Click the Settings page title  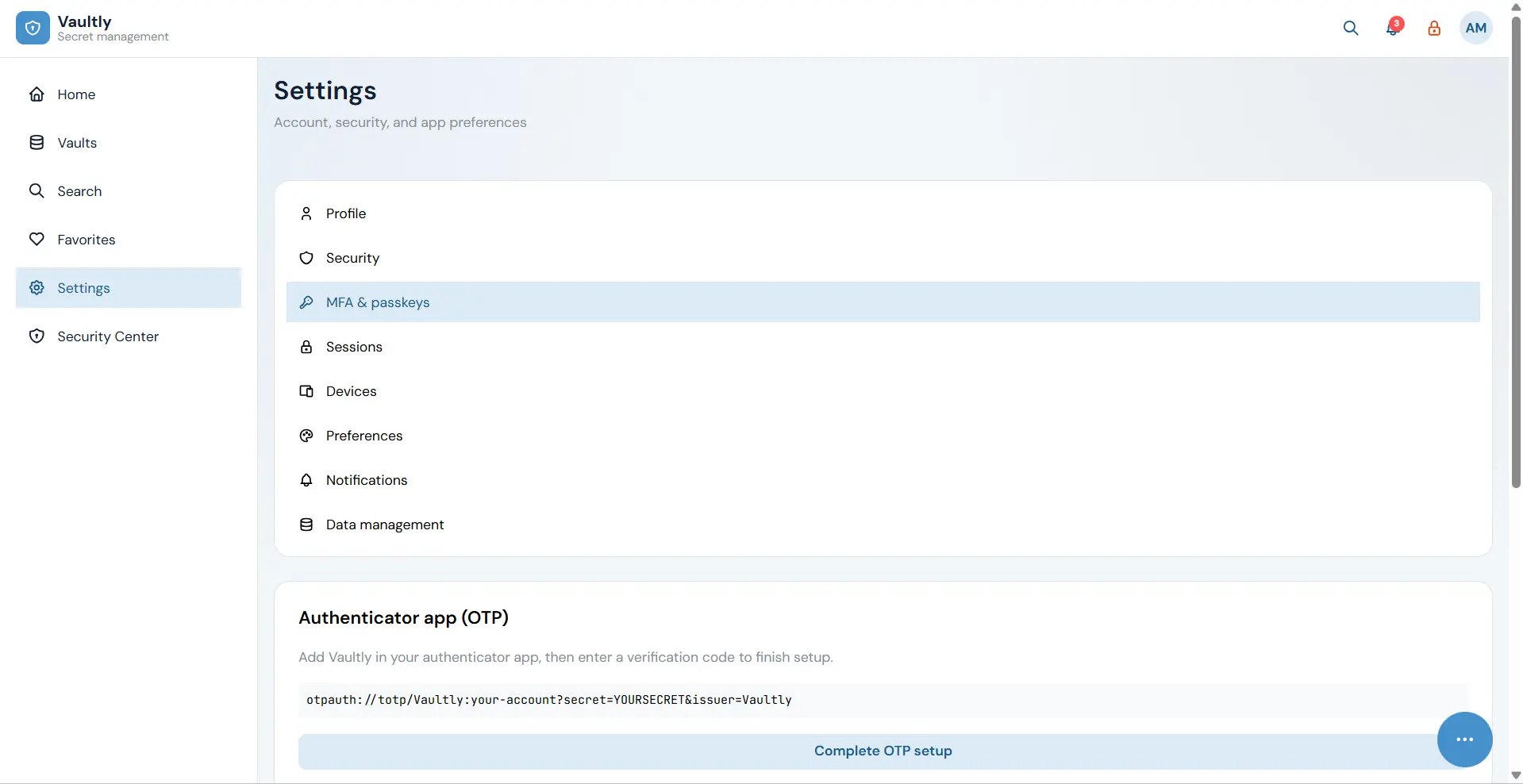(325, 91)
